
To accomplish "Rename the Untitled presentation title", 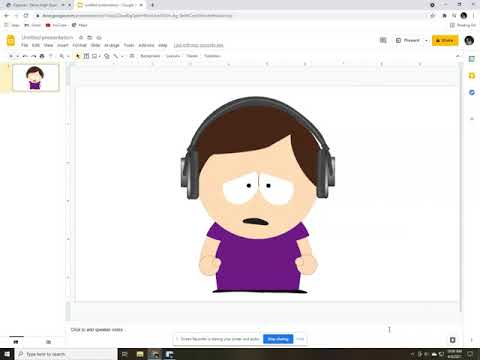I will [x=47, y=37].
